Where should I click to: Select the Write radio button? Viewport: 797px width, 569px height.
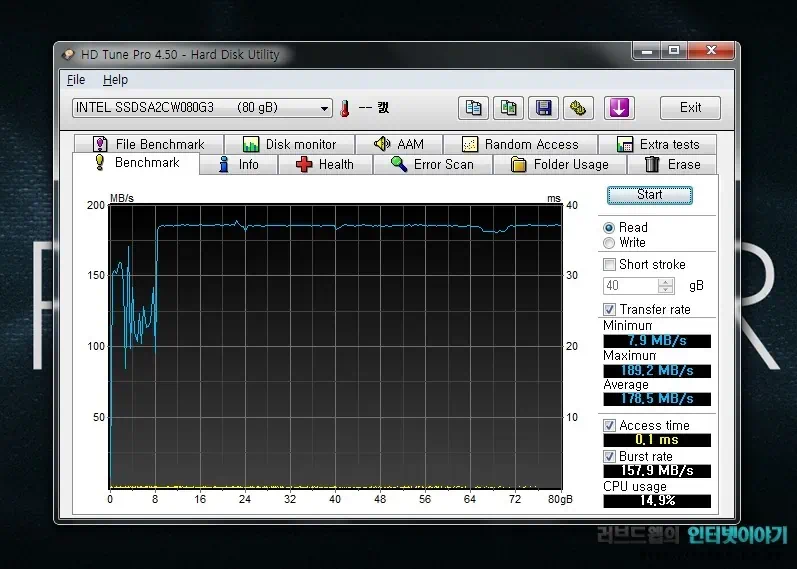(609, 243)
